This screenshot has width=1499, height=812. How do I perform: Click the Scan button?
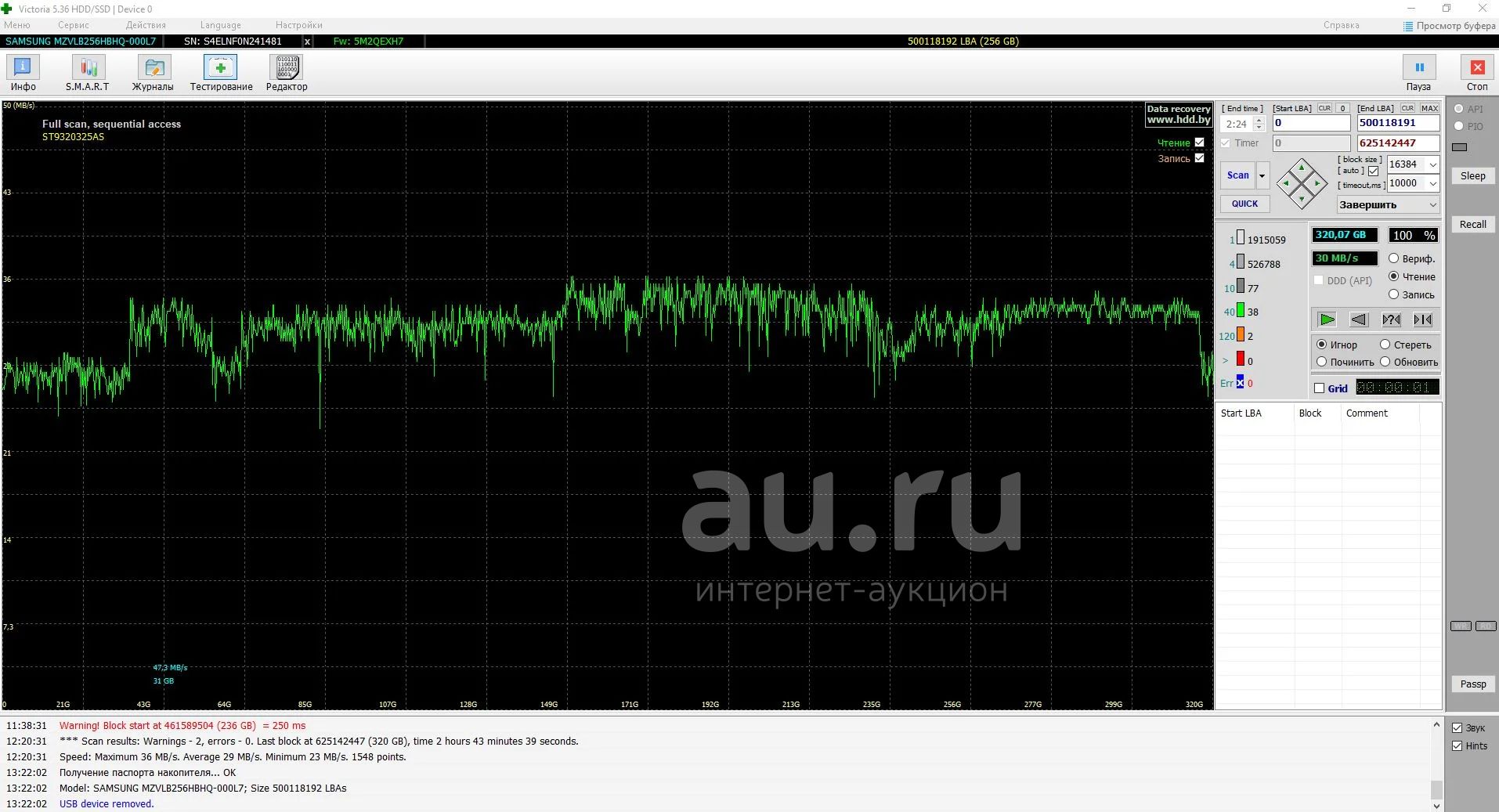pyautogui.click(x=1238, y=175)
